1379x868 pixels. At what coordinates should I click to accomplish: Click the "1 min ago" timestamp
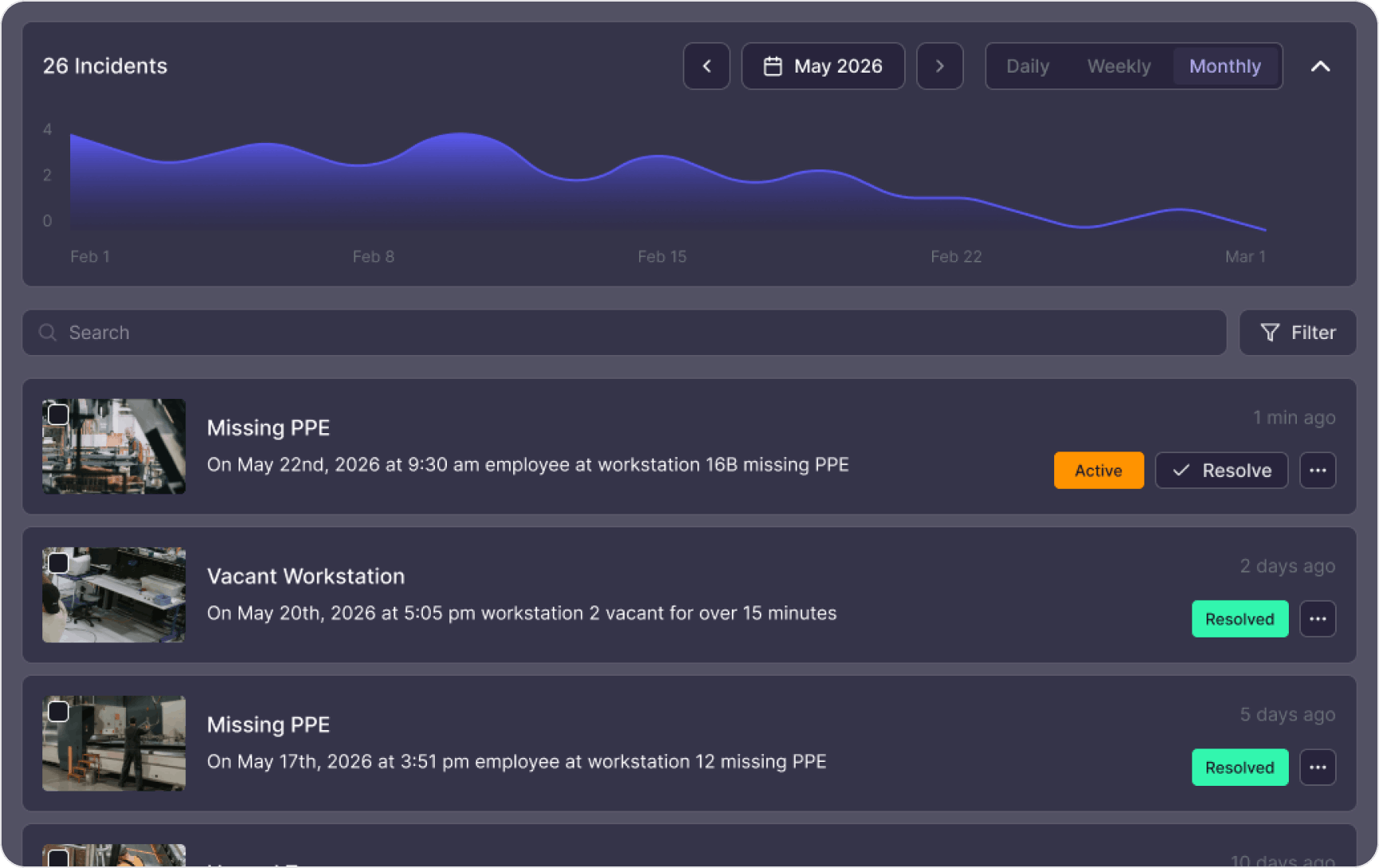click(1294, 417)
